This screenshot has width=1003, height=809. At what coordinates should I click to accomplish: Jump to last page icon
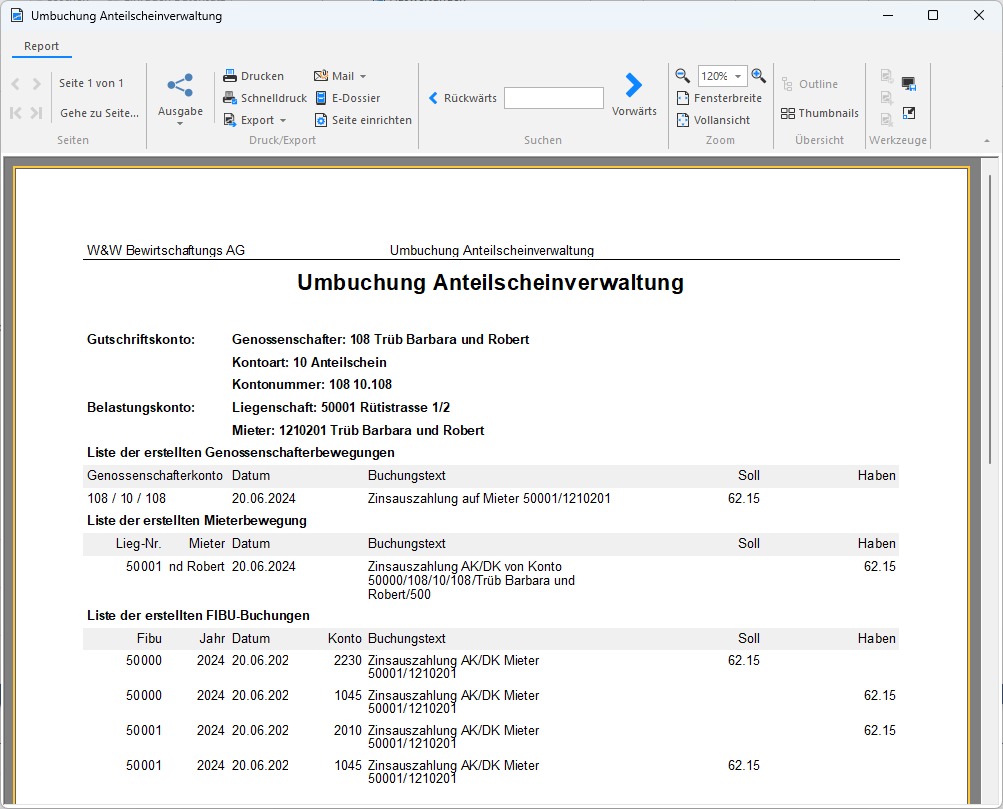(36, 113)
